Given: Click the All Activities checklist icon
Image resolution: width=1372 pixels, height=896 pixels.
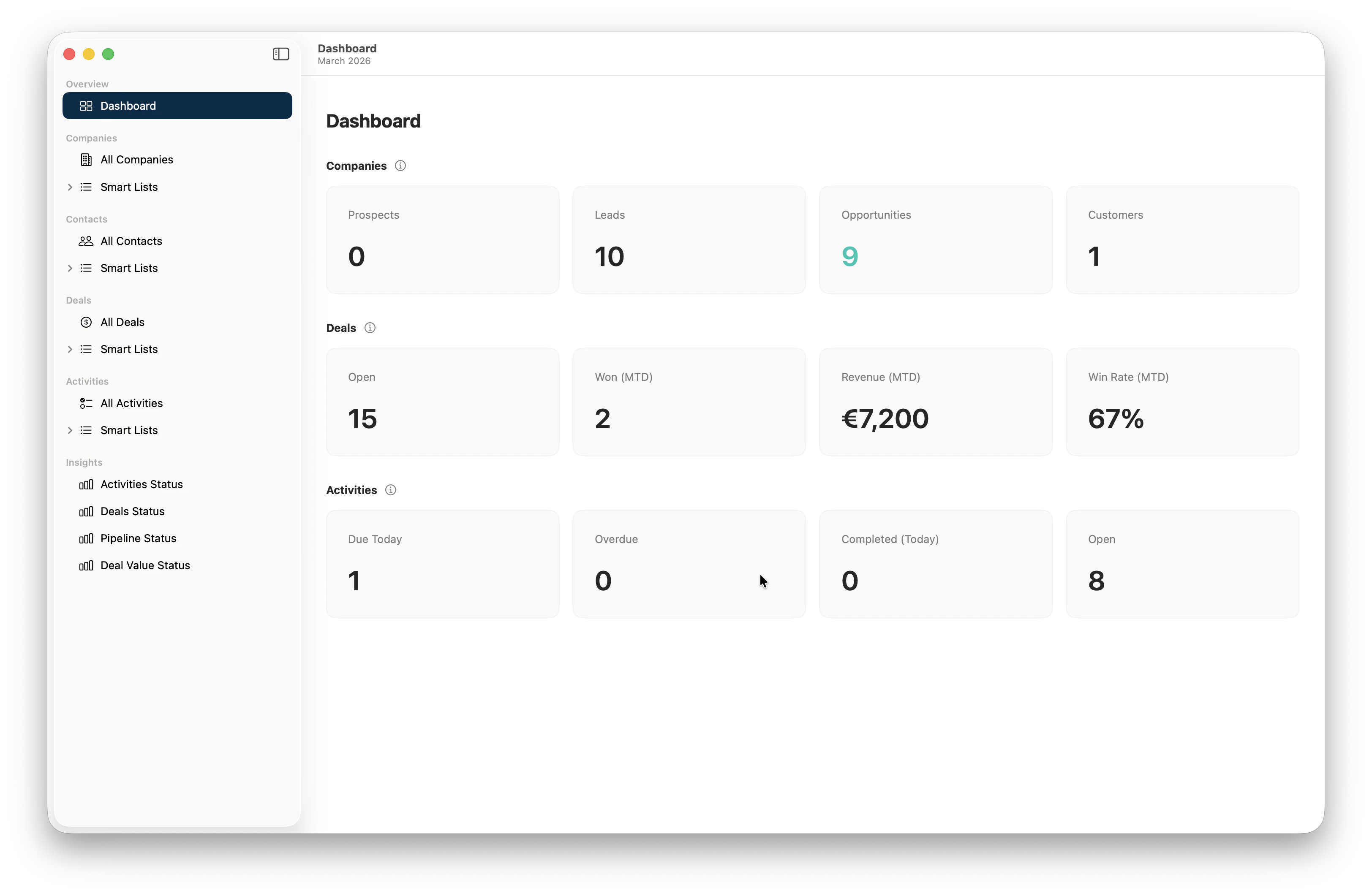Looking at the screenshot, I should (x=86, y=403).
